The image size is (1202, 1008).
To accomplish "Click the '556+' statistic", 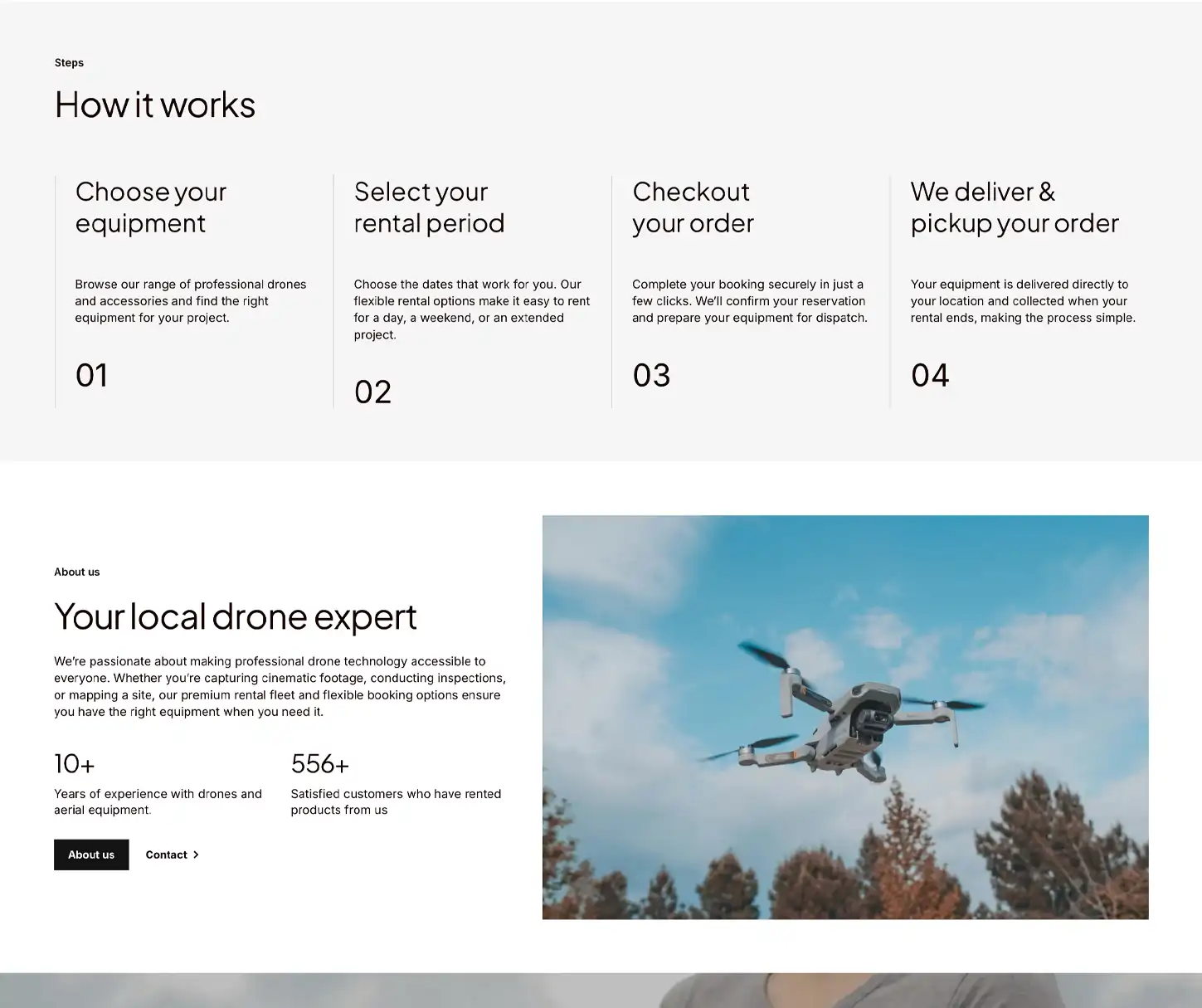I will pos(320,763).
